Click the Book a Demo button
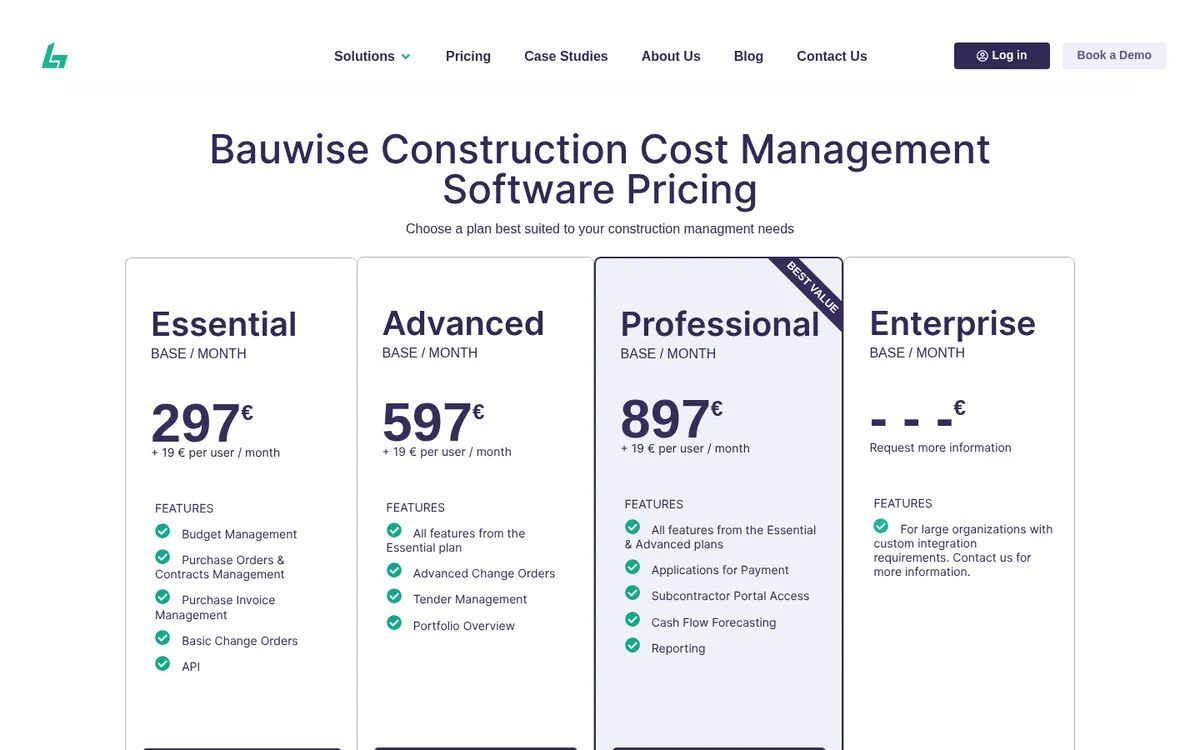The image size is (1200, 750). tap(1114, 56)
